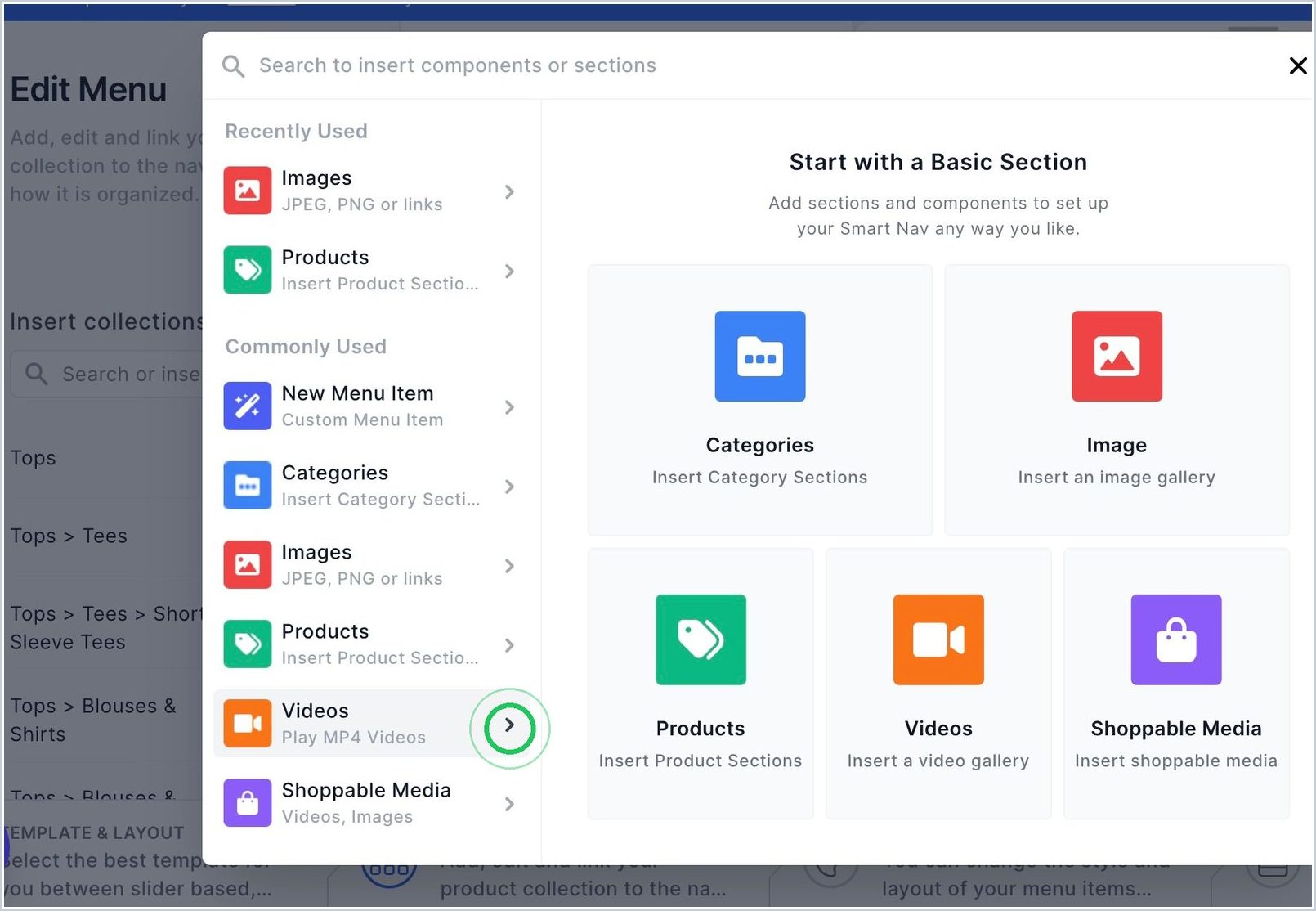Screen dimensions: 1316x911
Task: Click 'Custom Menu Item' subtitle
Action: click(363, 420)
